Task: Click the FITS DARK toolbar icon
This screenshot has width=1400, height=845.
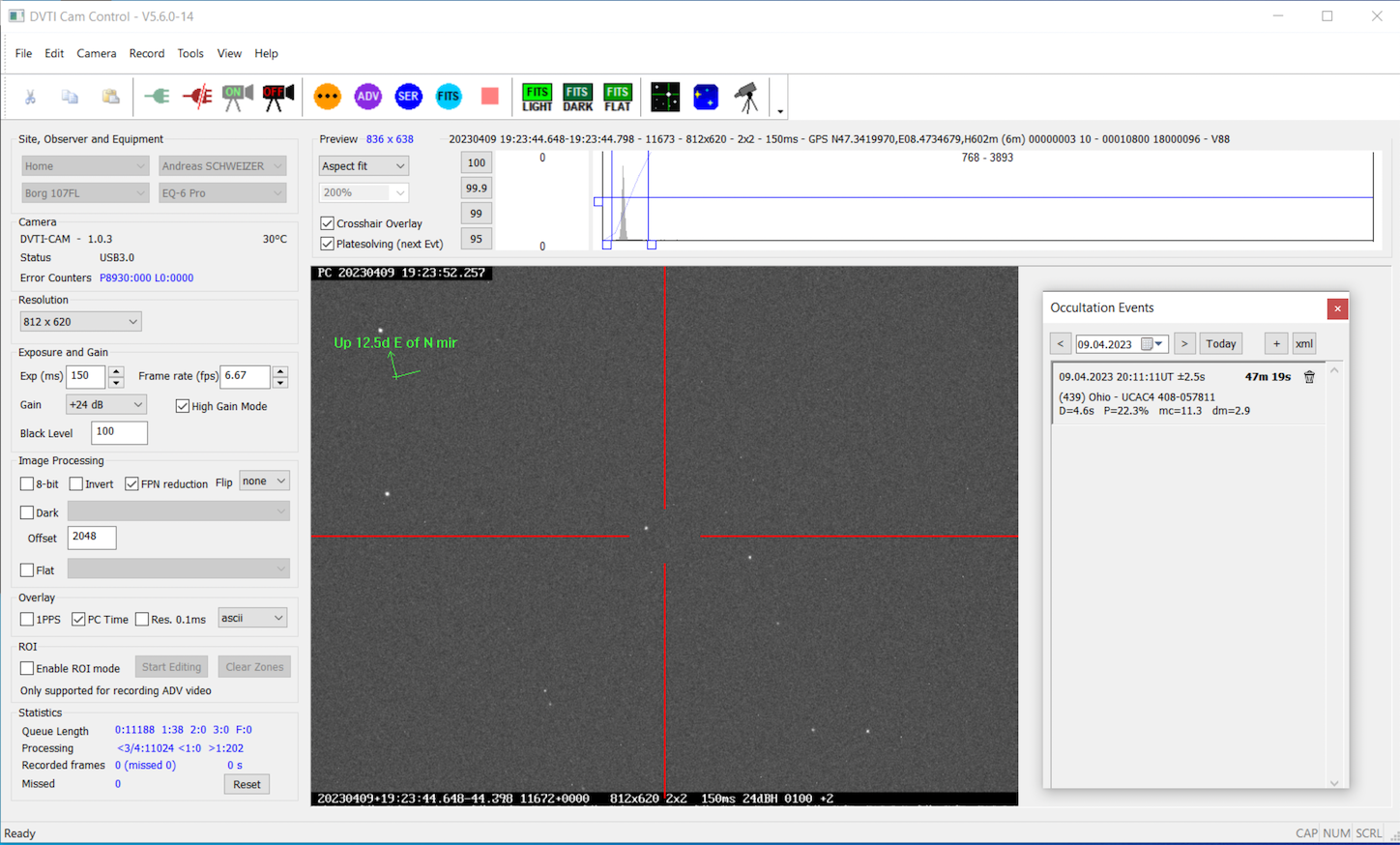Action: click(x=577, y=97)
